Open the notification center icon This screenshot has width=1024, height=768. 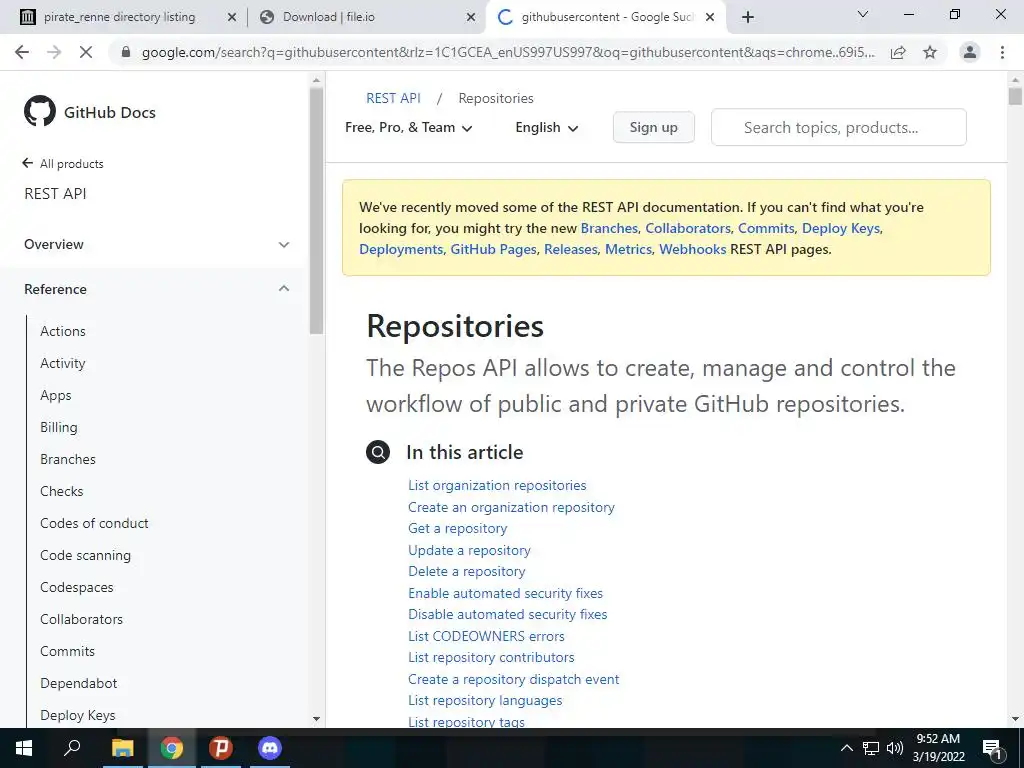(992, 748)
